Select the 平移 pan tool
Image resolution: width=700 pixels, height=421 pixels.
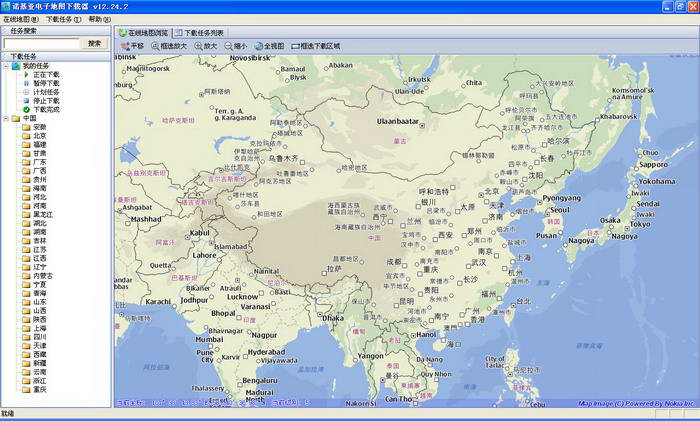coord(132,46)
